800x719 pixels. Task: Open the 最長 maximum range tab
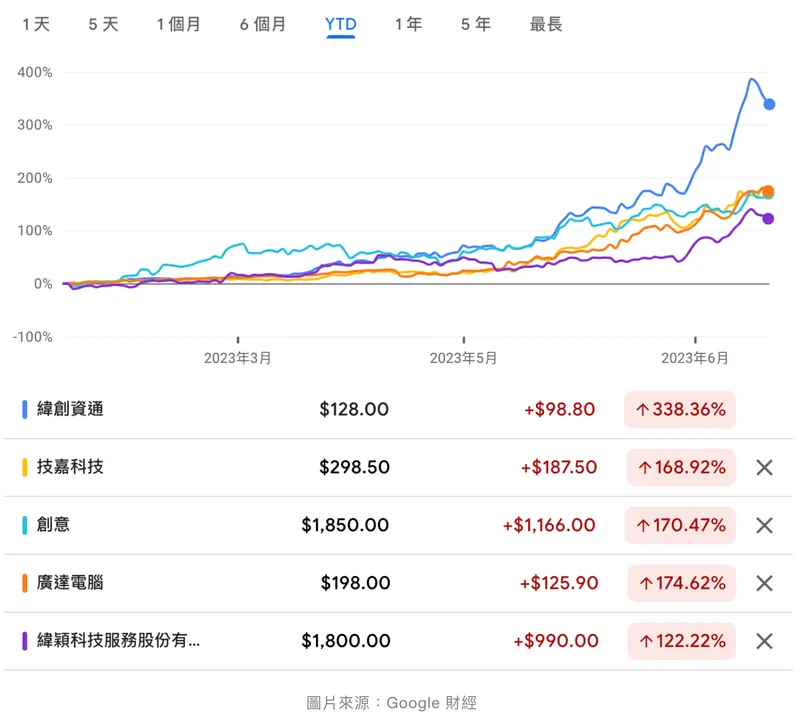[546, 24]
